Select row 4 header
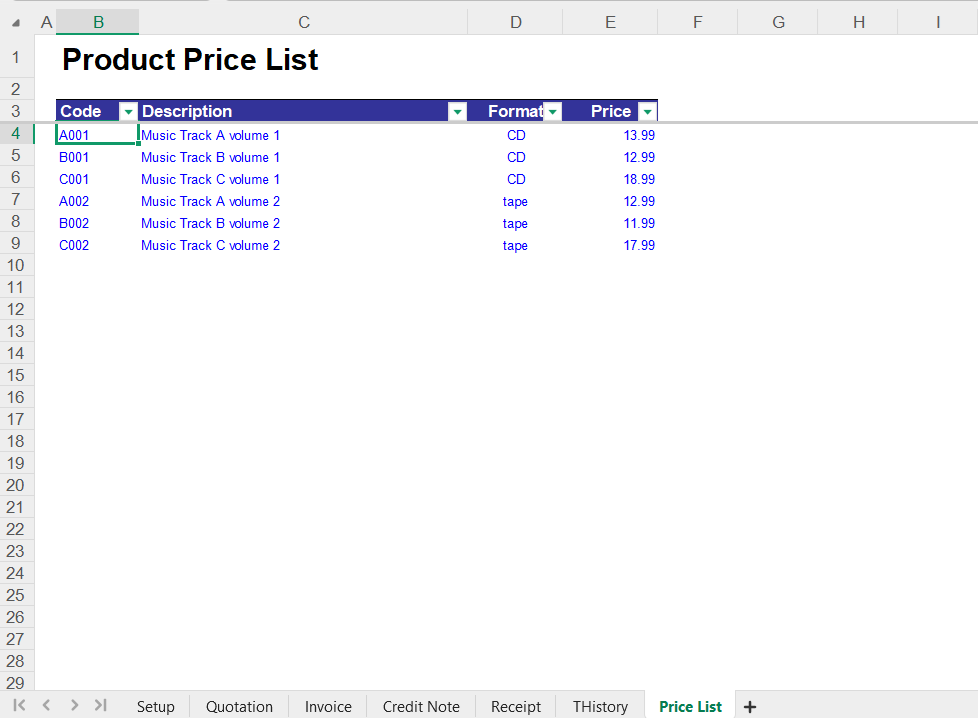Image resolution: width=978 pixels, height=718 pixels. (15, 134)
